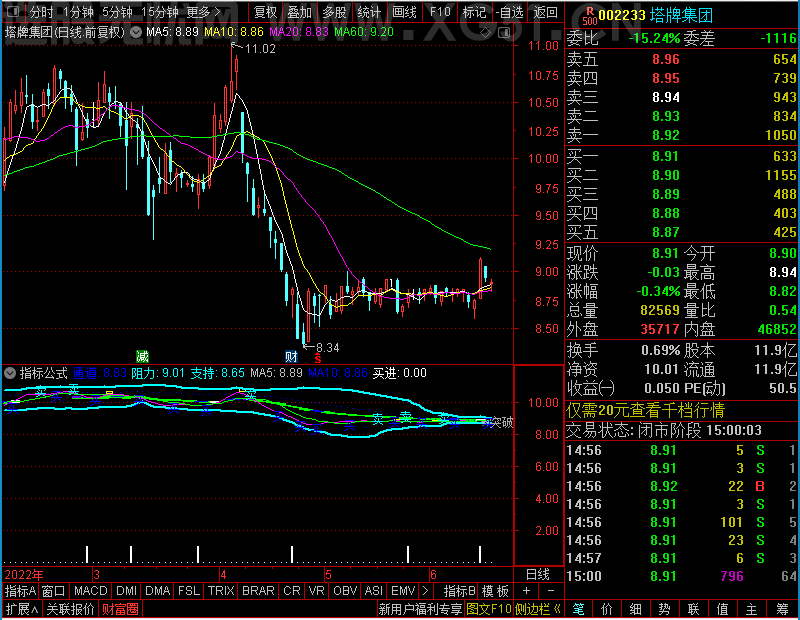Switch indicator to MACD
800x620 pixels.
90,591
